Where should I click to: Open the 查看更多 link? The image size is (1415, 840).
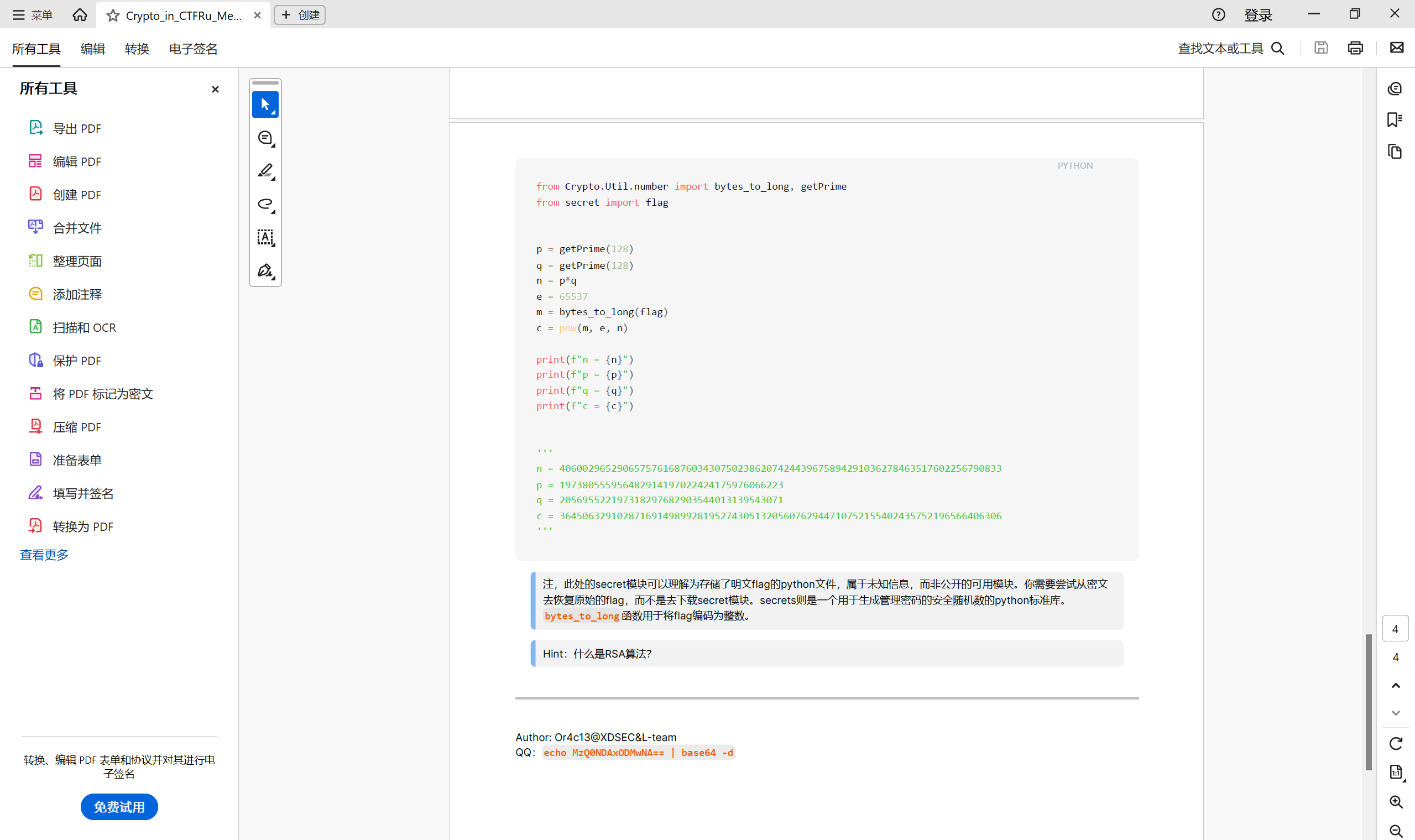[44, 555]
